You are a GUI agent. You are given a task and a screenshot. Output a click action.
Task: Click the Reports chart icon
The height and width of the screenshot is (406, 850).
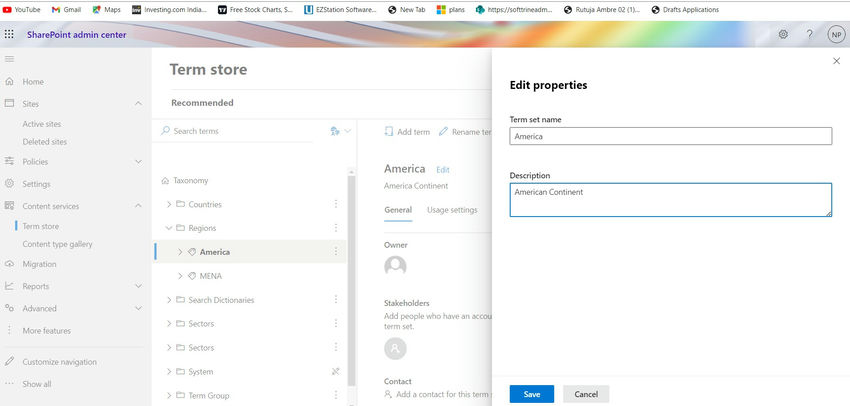click(9, 286)
